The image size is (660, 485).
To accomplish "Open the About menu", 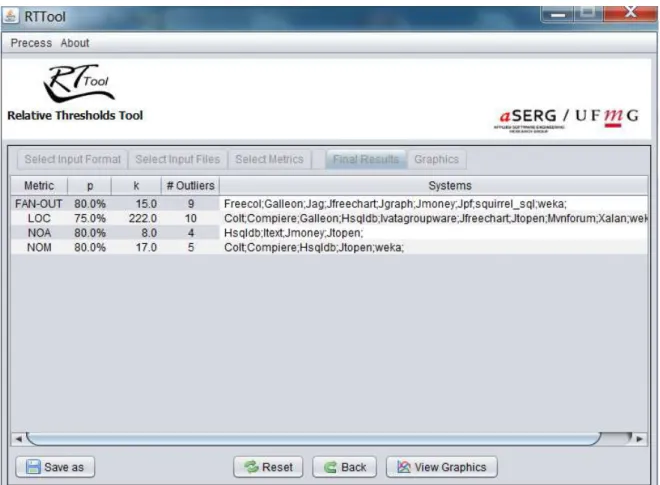I will tap(75, 43).
